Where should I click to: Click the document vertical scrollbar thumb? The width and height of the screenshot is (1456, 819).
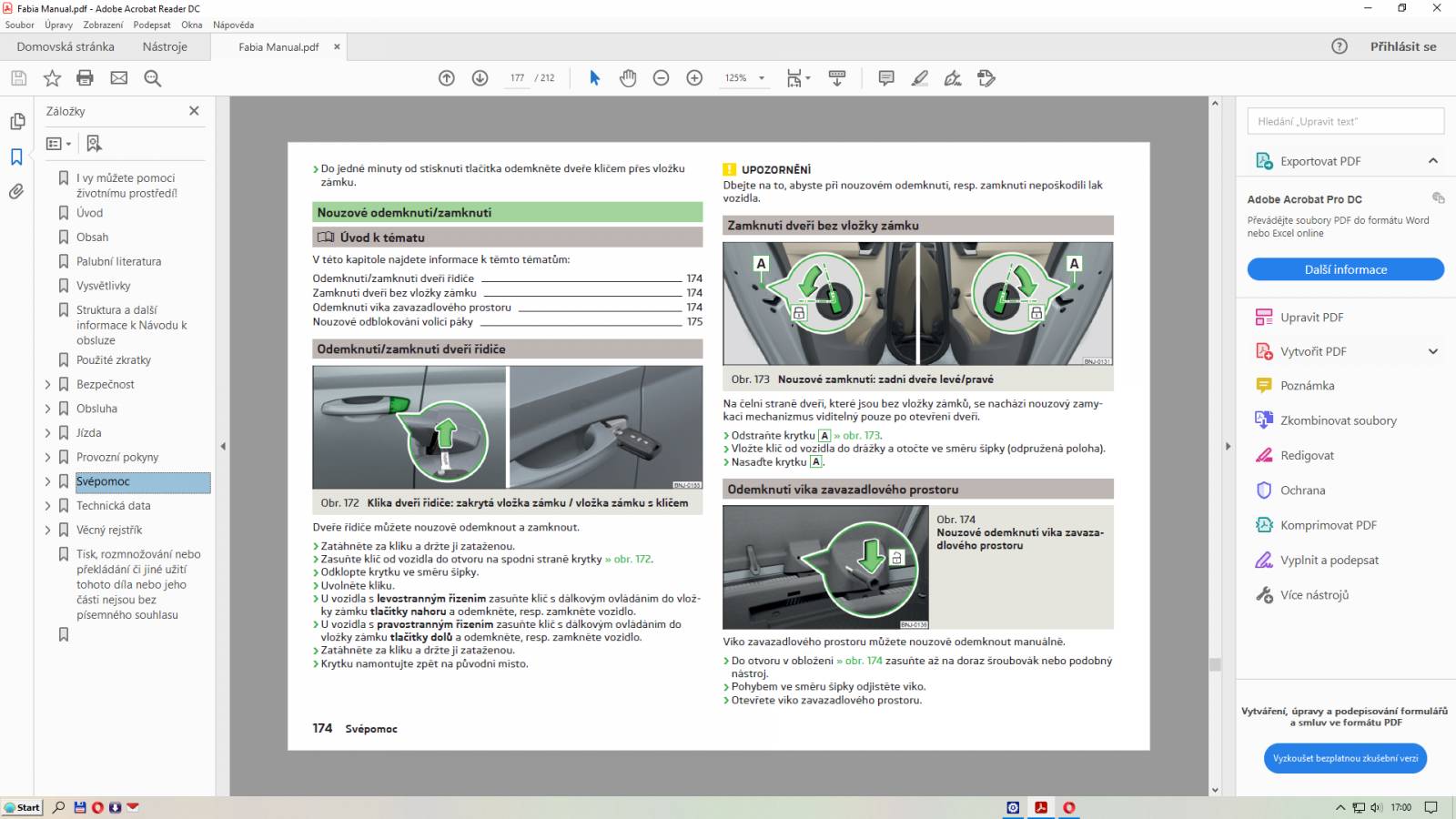point(1215,664)
